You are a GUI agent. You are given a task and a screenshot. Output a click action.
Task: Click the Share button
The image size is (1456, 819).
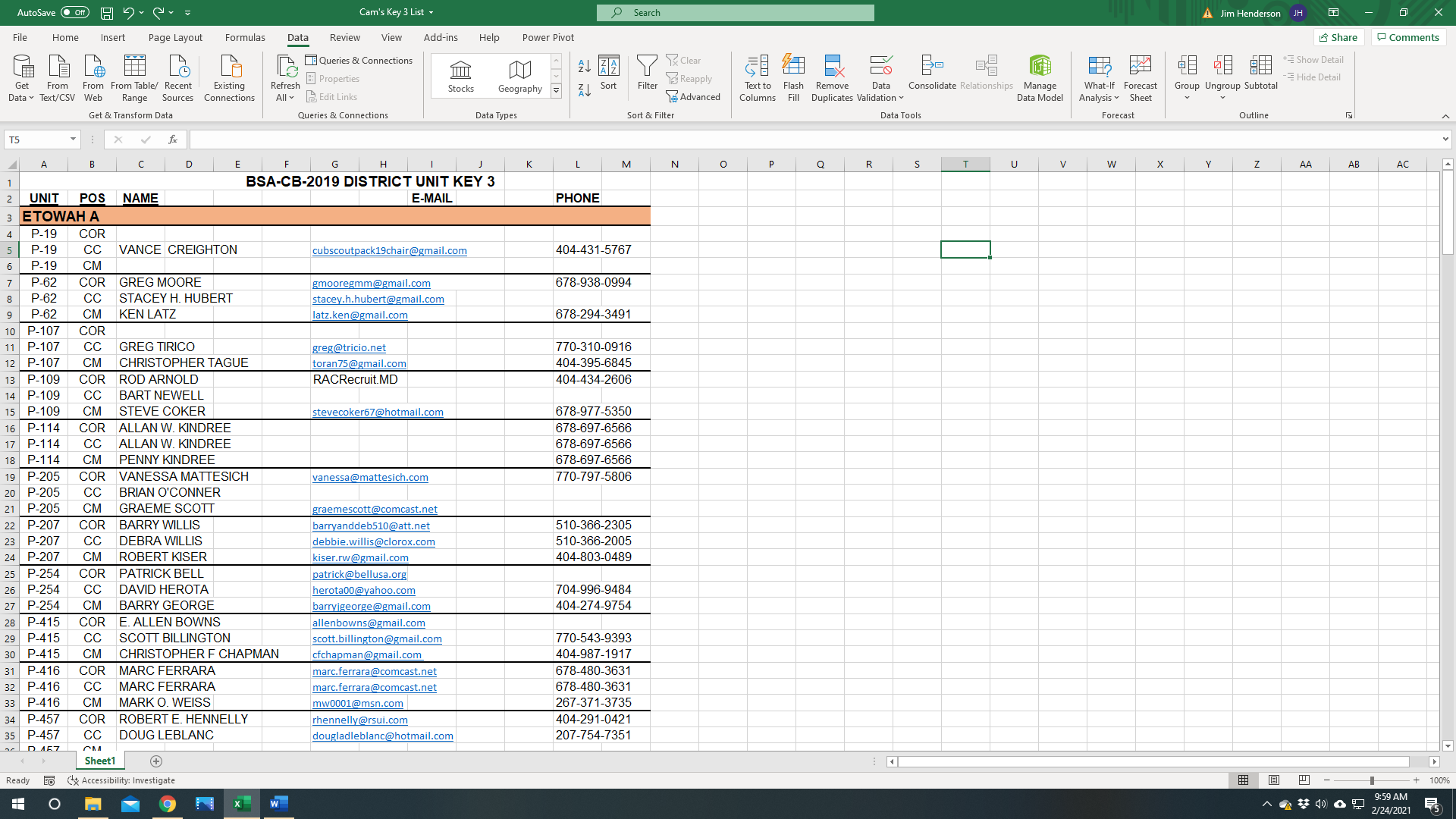coord(1338,37)
